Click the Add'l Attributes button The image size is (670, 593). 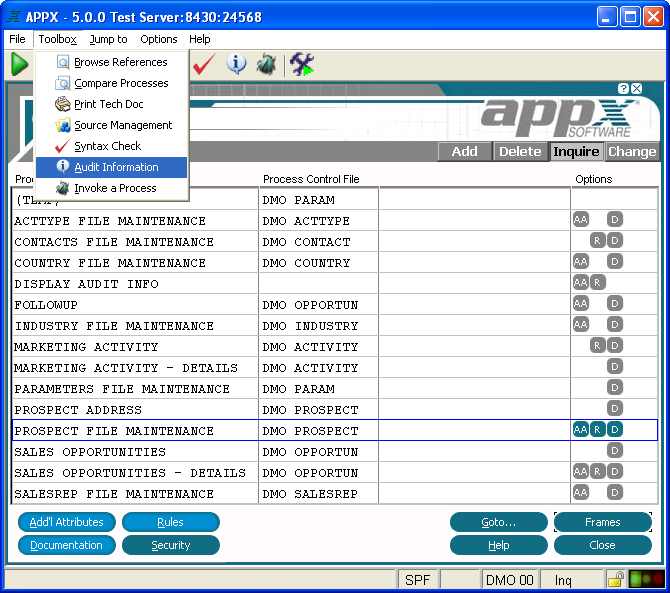(67, 522)
